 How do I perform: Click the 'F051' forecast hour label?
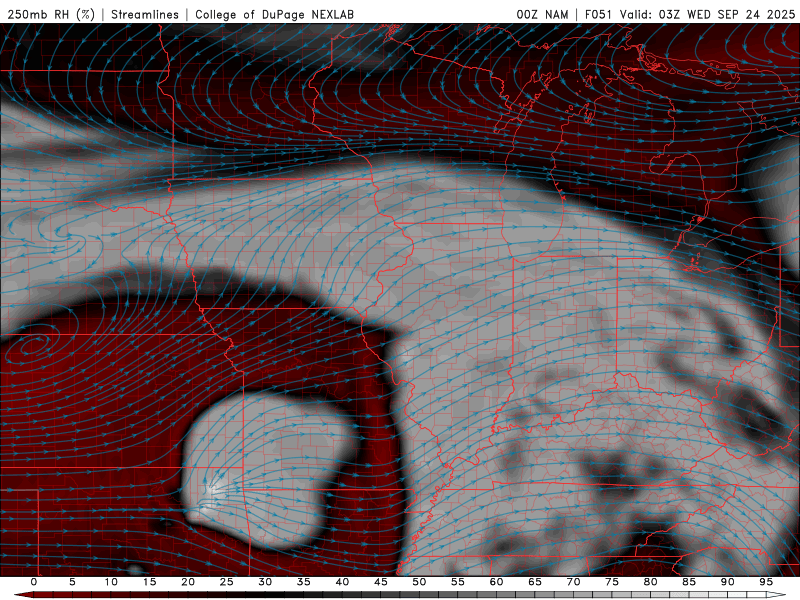click(599, 14)
